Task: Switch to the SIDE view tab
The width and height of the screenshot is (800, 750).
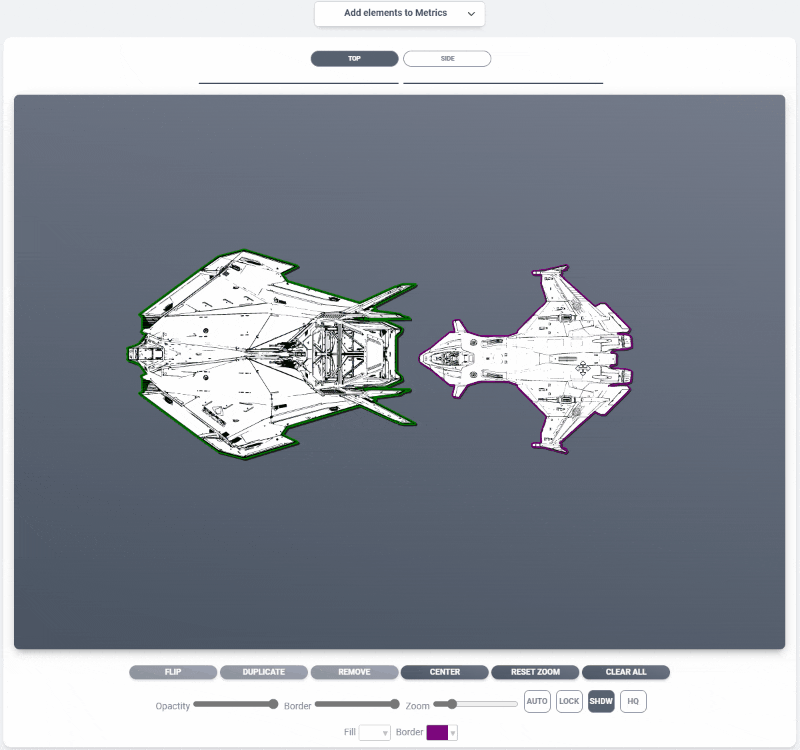Action: coord(447,59)
